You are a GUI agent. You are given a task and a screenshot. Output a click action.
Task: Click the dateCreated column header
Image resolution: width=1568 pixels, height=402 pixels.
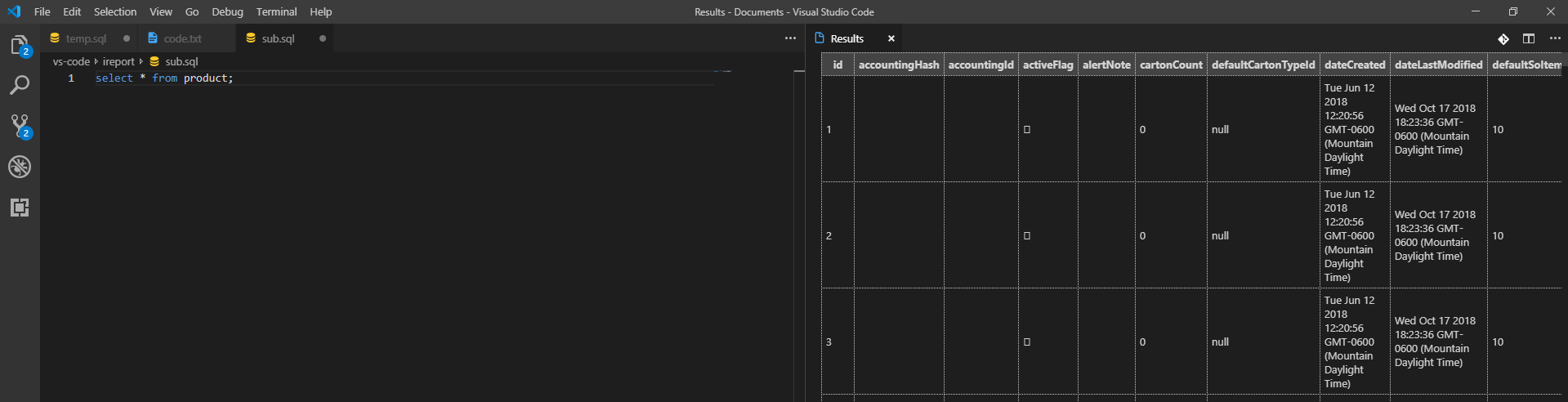pos(1355,65)
